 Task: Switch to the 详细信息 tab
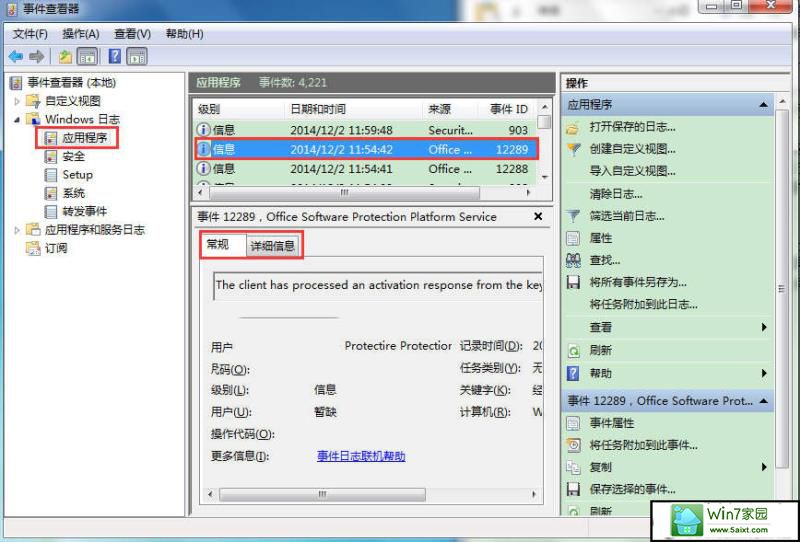click(273, 246)
